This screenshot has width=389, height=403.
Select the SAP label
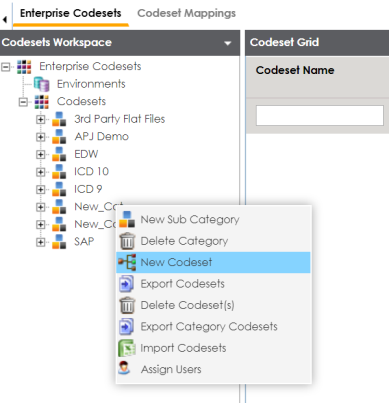click(x=84, y=241)
